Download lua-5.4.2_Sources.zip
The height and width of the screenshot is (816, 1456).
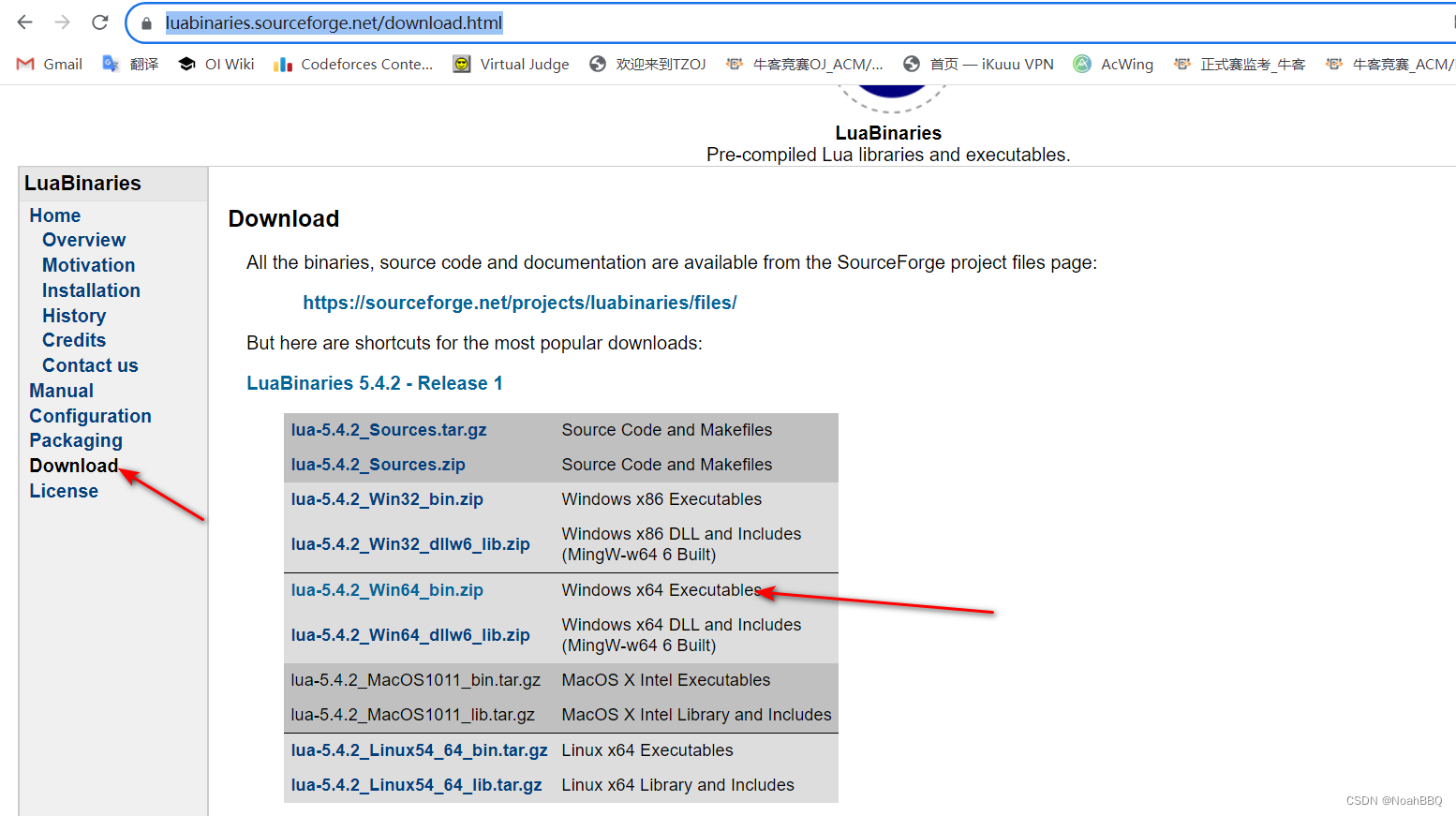point(378,465)
